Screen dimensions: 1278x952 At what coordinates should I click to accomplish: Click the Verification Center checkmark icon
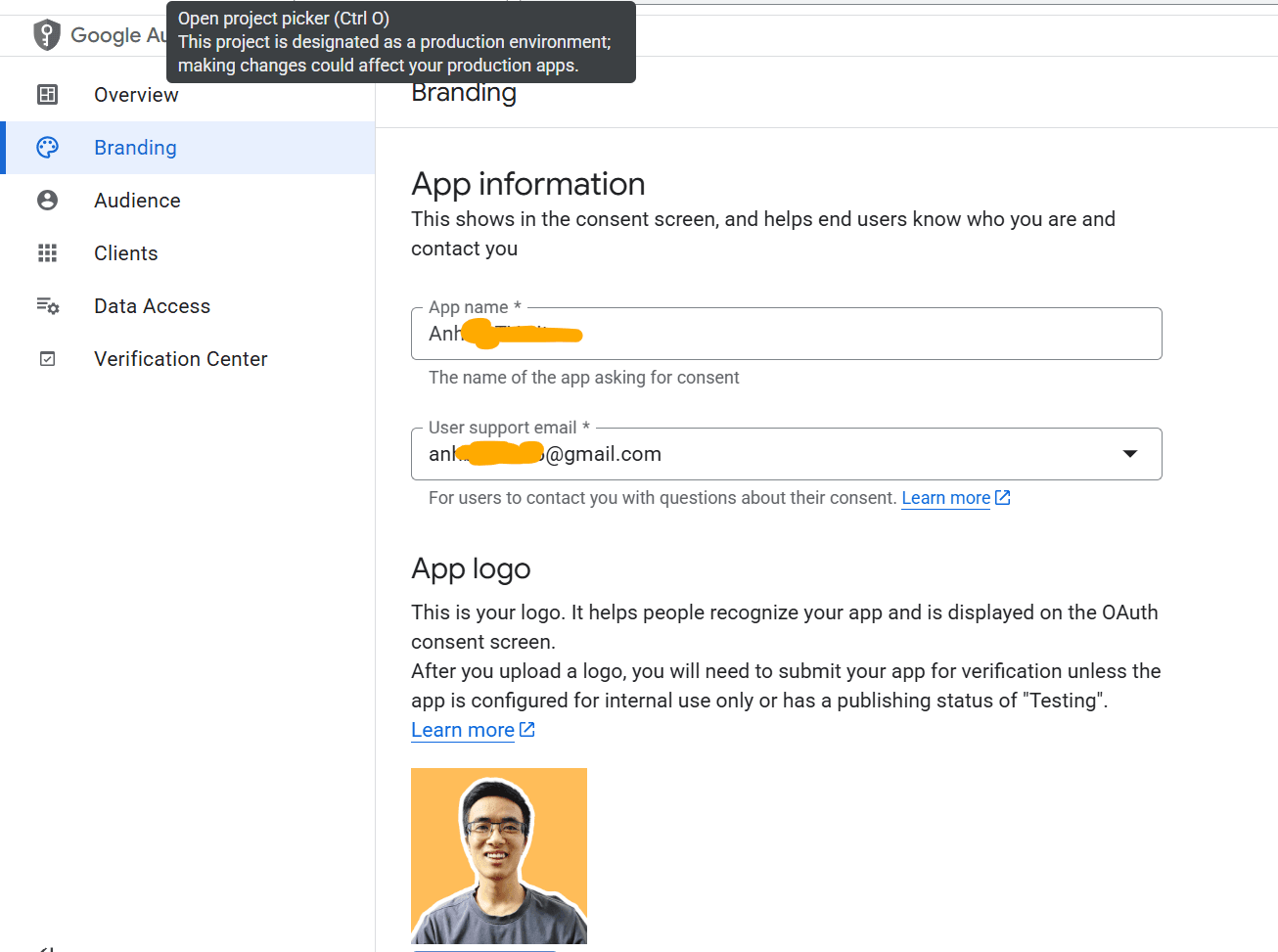47,358
